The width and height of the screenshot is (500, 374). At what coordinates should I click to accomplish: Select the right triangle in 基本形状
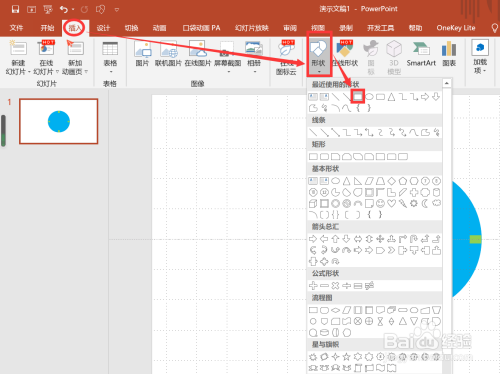click(x=358, y=181)
